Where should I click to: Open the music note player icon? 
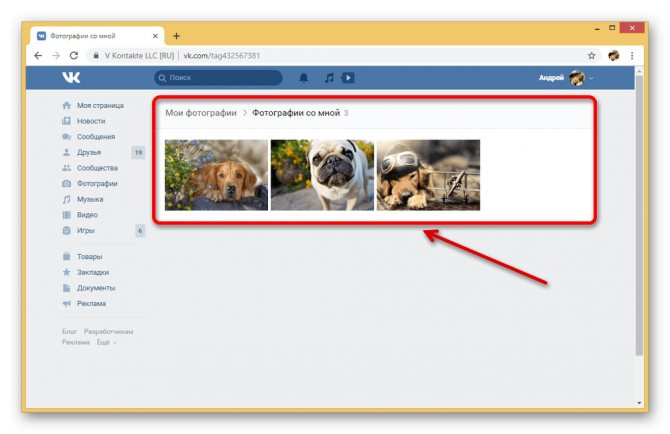click(x=329, y=78)
